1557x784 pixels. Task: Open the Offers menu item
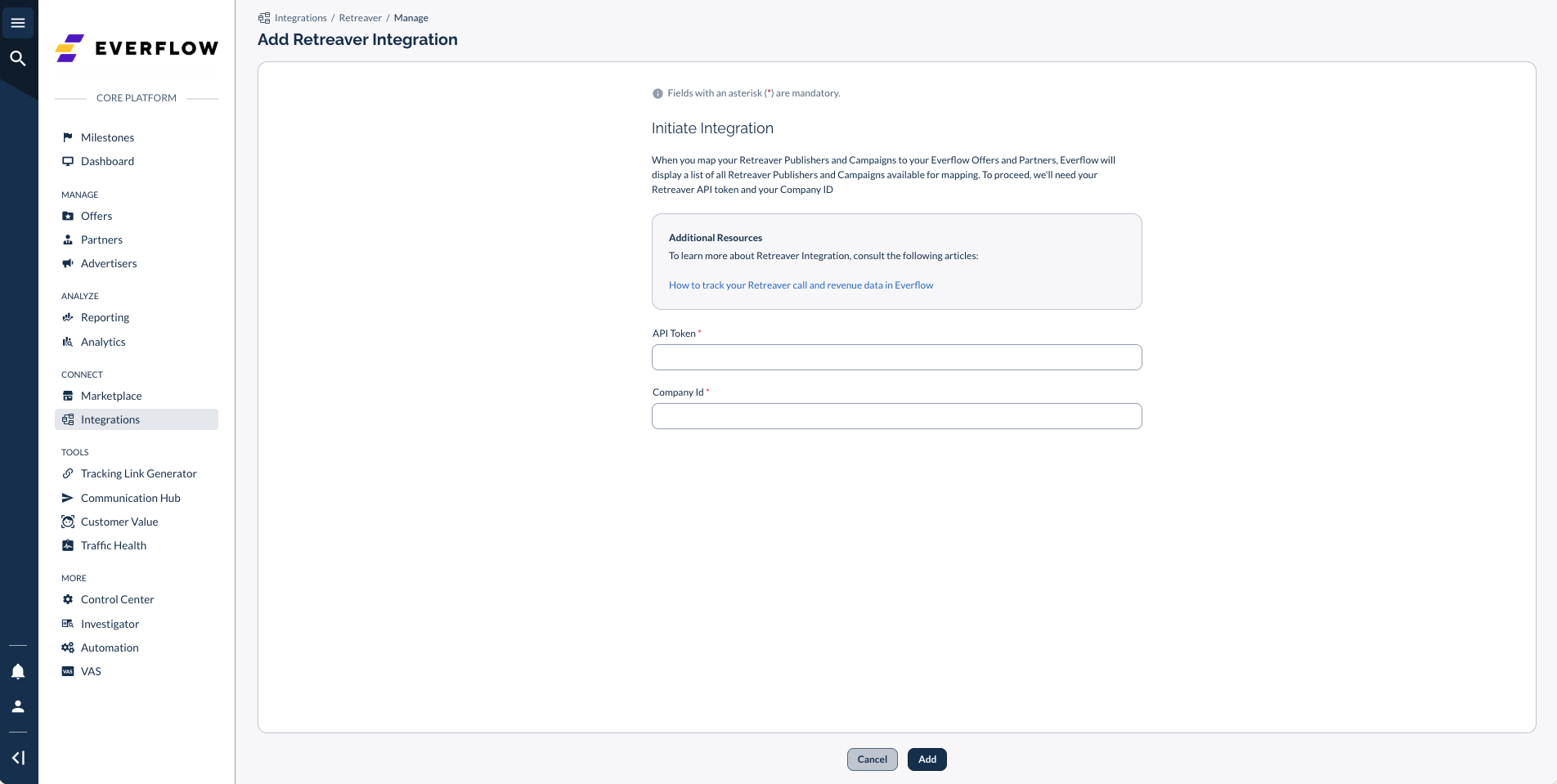point(96,216)
